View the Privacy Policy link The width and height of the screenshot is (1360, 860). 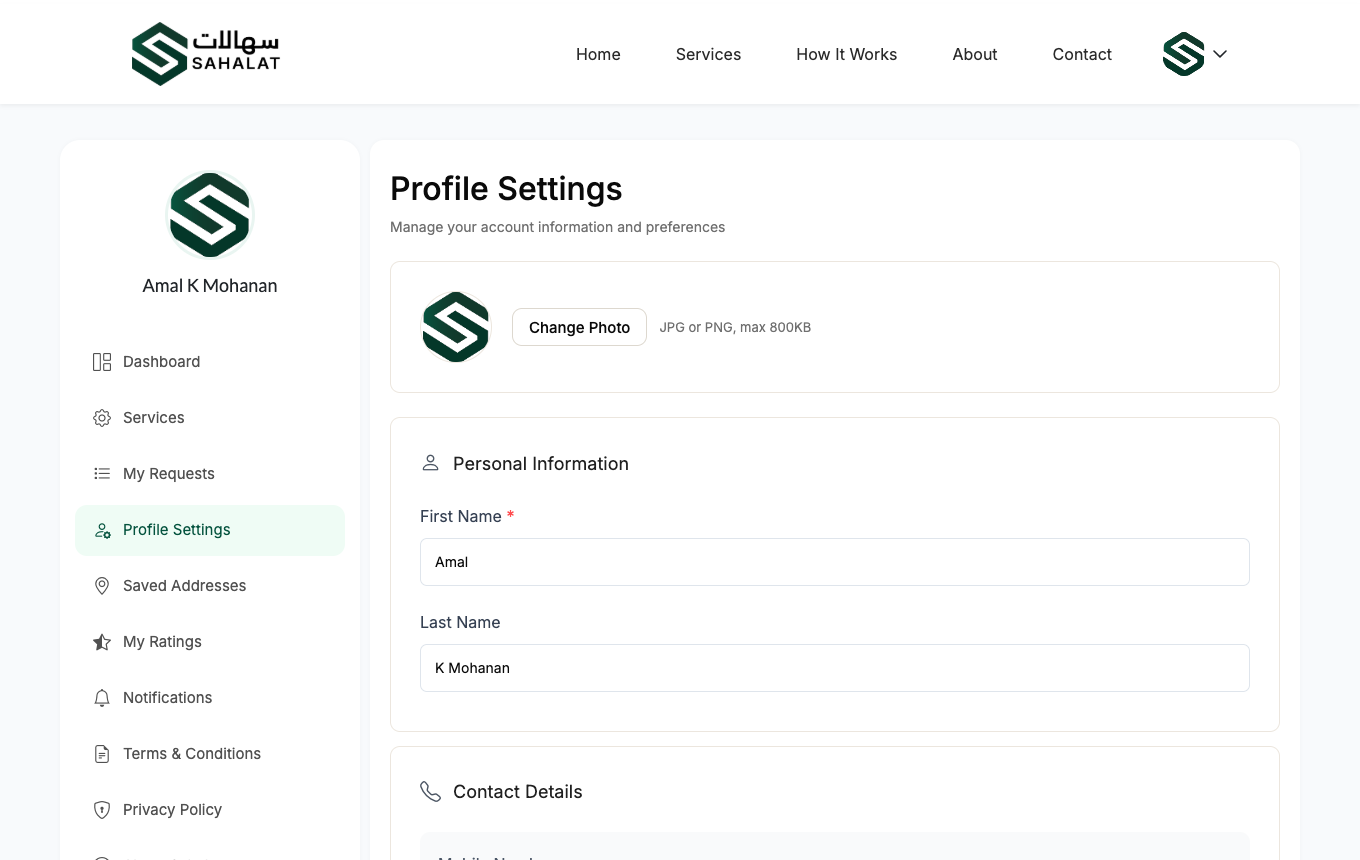(x=210, y=810)
